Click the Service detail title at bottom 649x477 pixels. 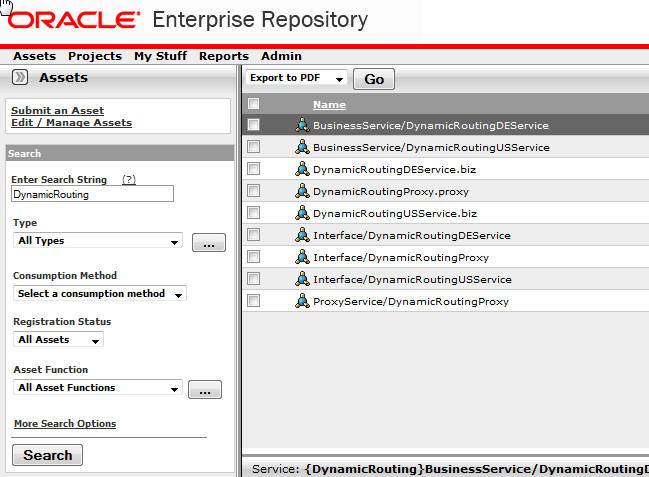pos(450,469)
